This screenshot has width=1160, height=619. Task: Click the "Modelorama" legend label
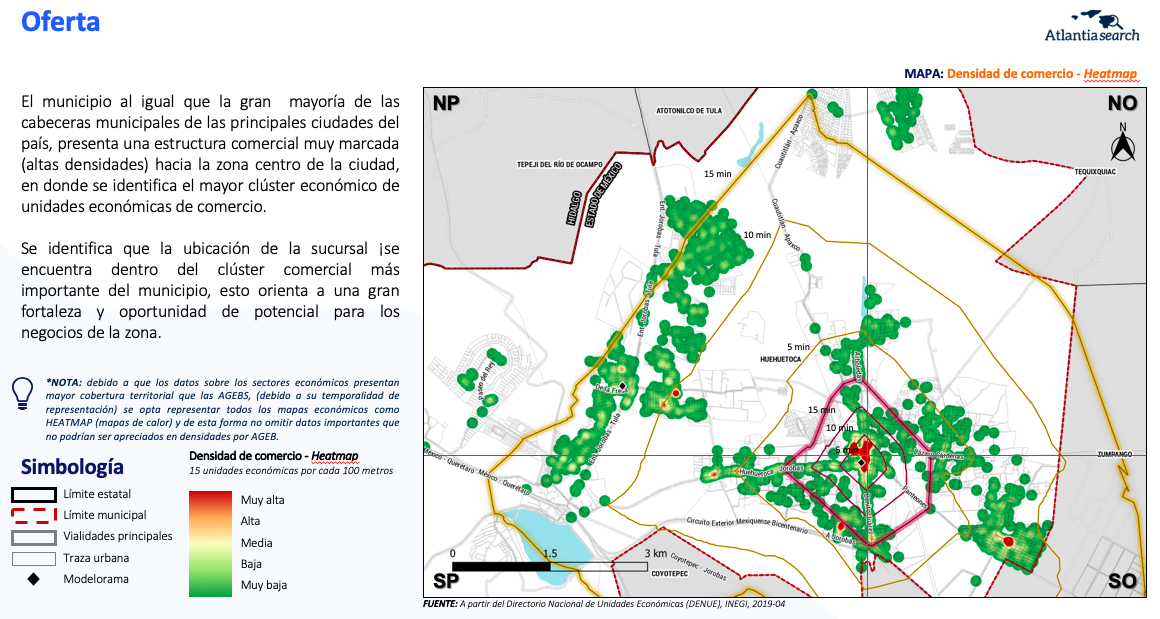click(96, 579)
